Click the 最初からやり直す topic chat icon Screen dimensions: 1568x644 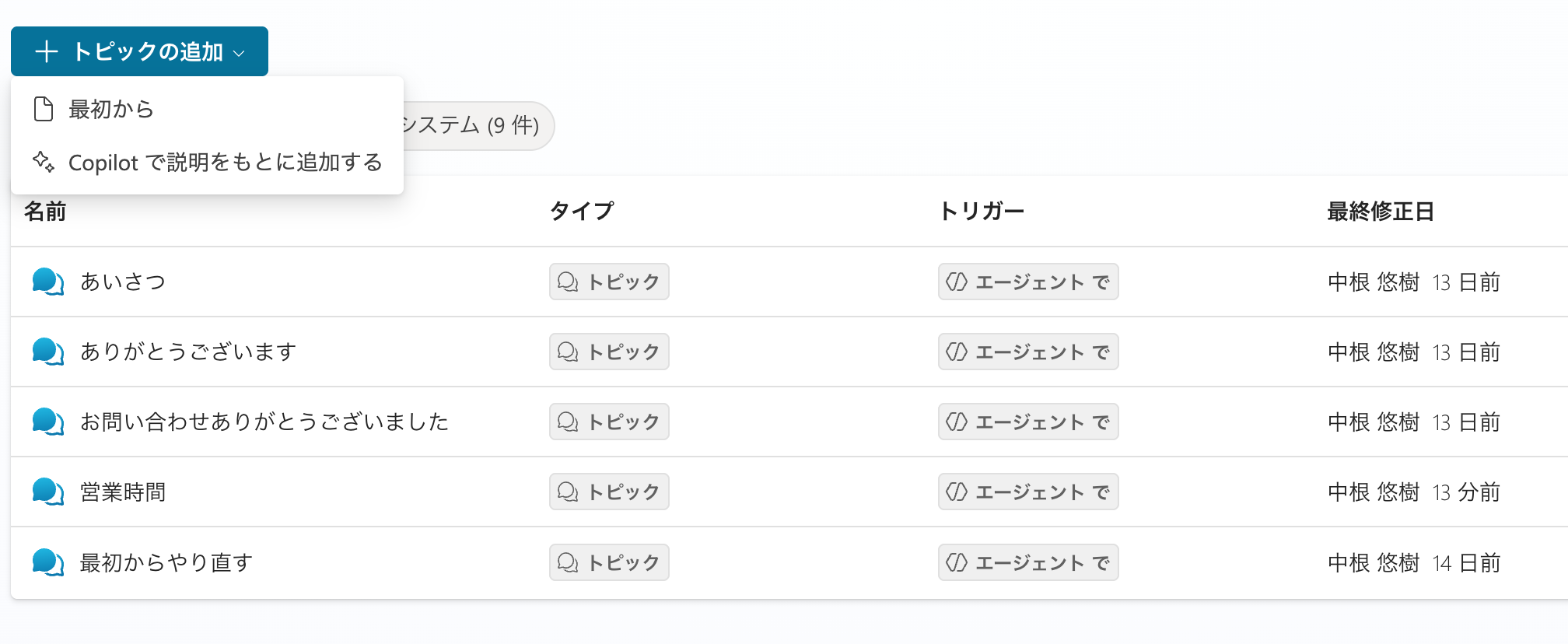(47, 562)
